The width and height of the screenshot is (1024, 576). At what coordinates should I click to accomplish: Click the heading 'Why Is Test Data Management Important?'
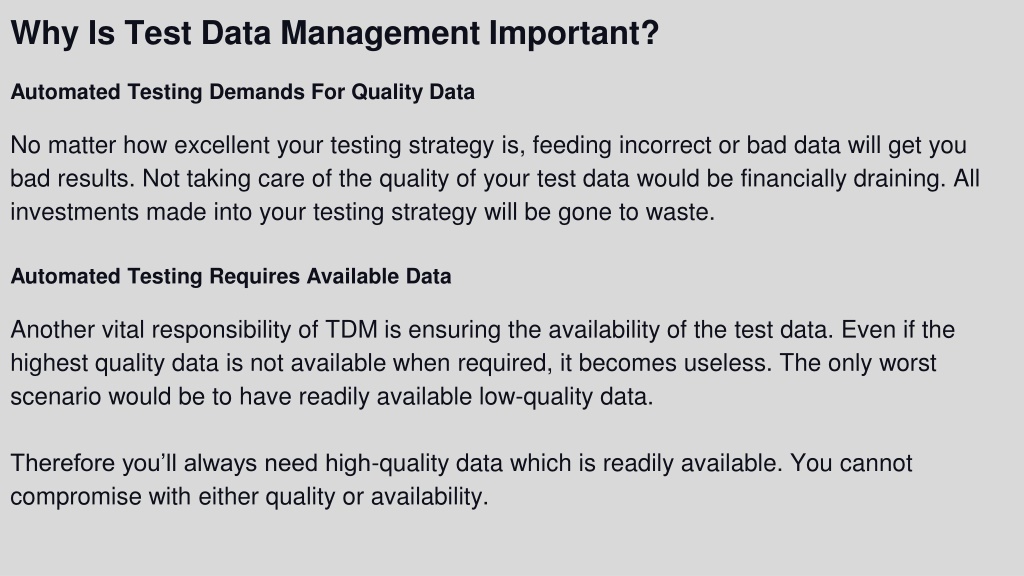click(x=334, y=33)
